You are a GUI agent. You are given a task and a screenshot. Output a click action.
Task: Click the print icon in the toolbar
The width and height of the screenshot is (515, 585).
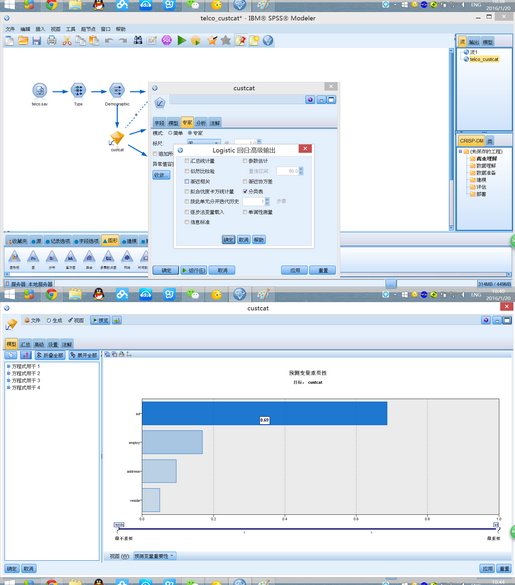pyautogui.click(x=52, y=41)
